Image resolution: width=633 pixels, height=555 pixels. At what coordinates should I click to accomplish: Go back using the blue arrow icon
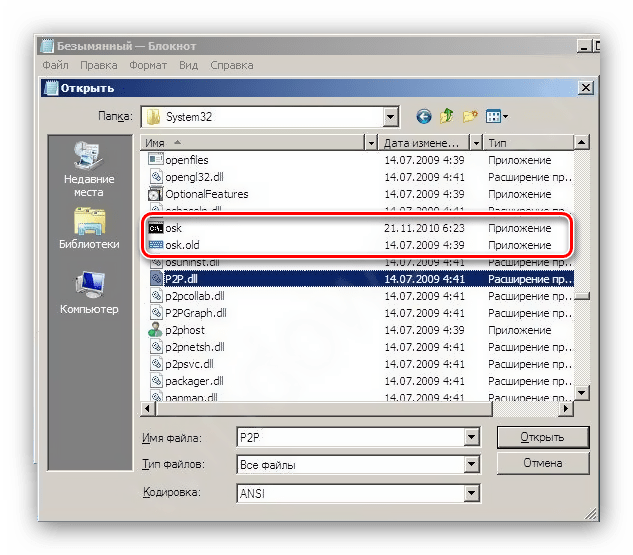423,117
